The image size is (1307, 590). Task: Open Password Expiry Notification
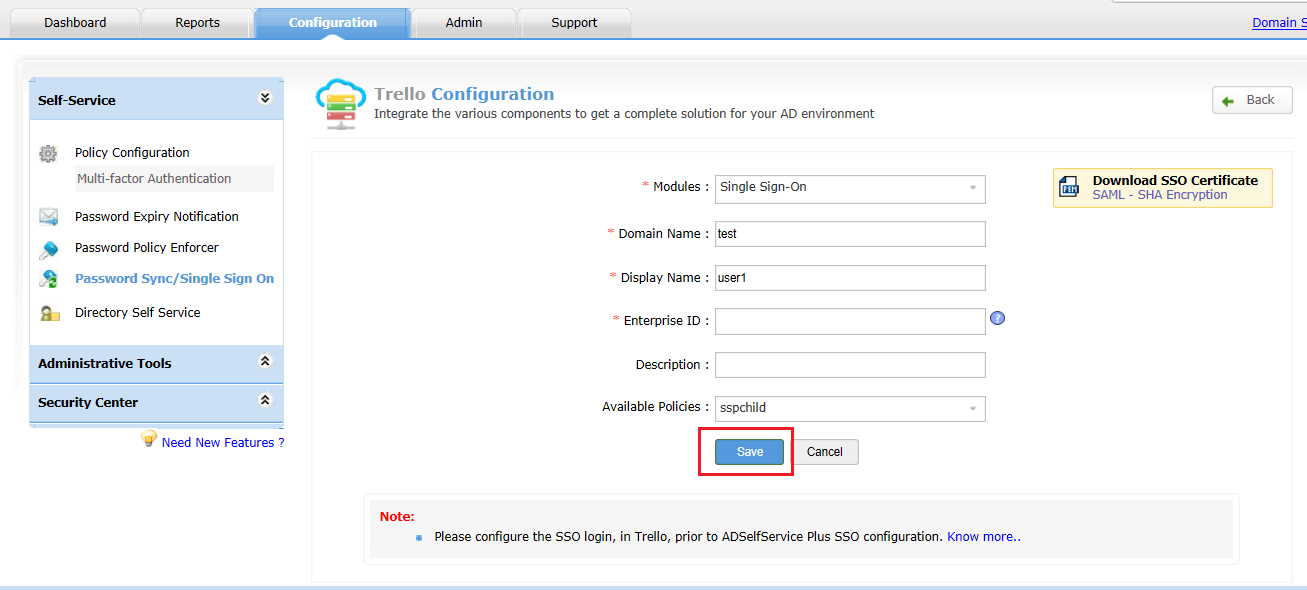157,217
